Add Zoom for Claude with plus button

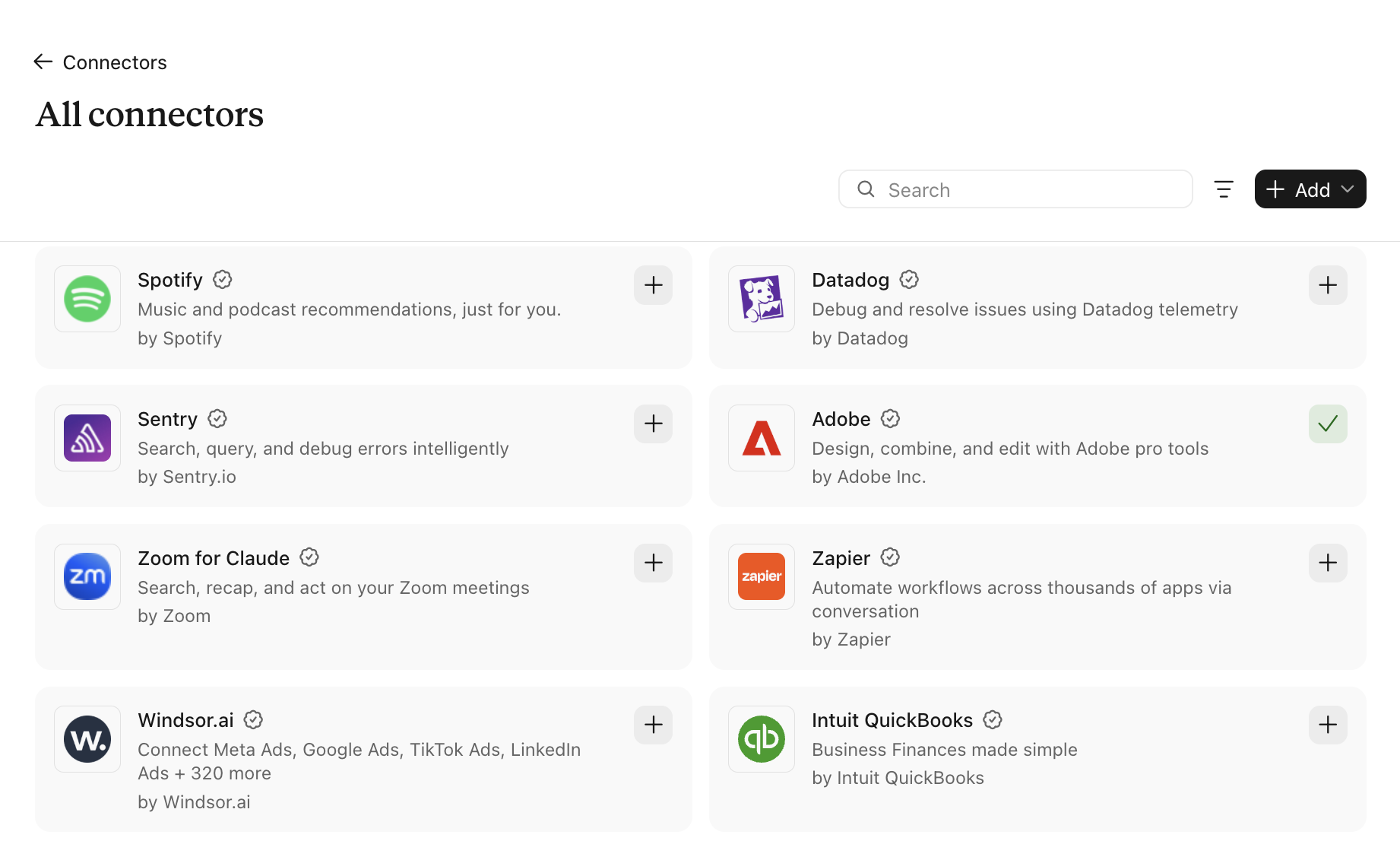[x=654, y=563]
